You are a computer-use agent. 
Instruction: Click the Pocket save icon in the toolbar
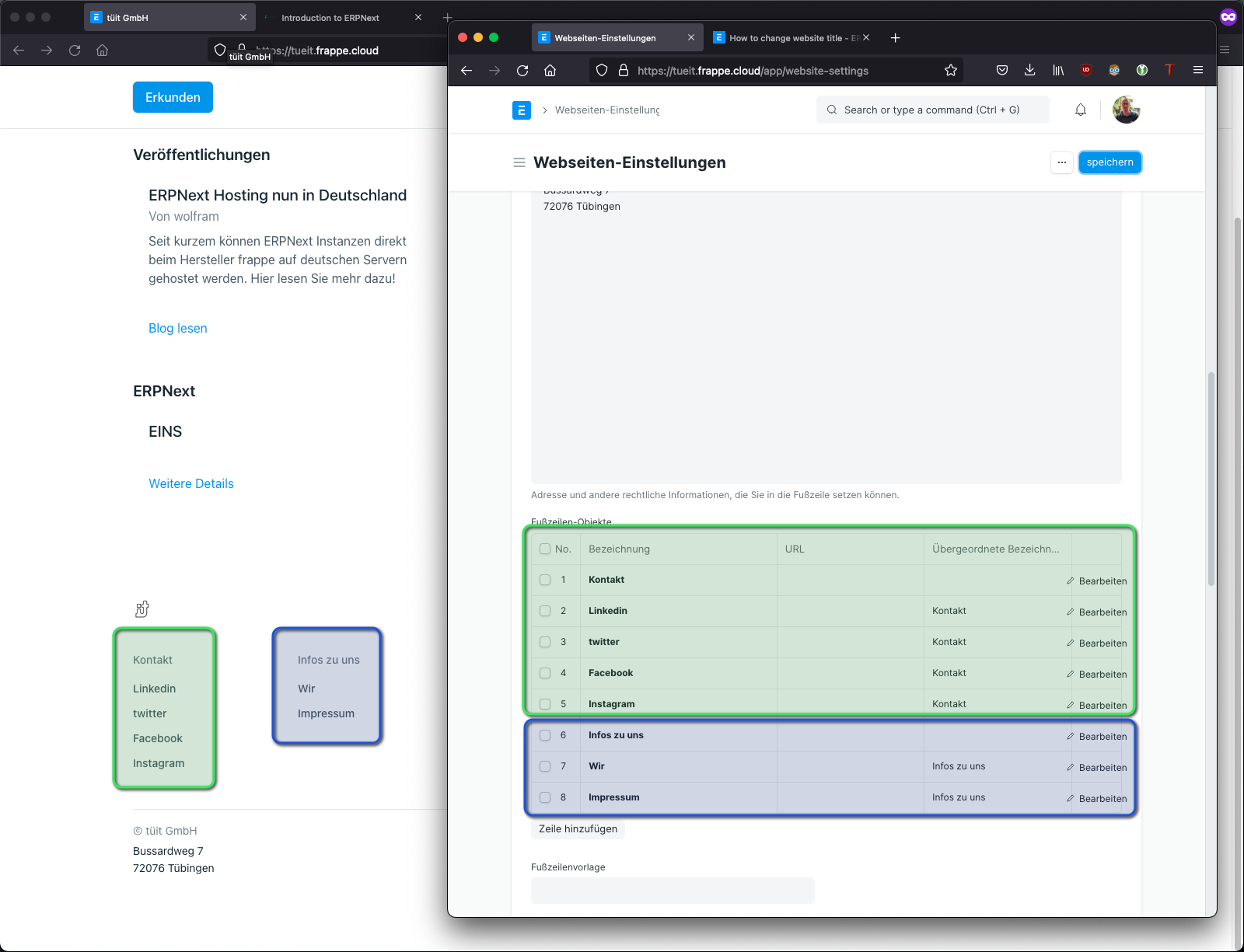point(1002,71)
